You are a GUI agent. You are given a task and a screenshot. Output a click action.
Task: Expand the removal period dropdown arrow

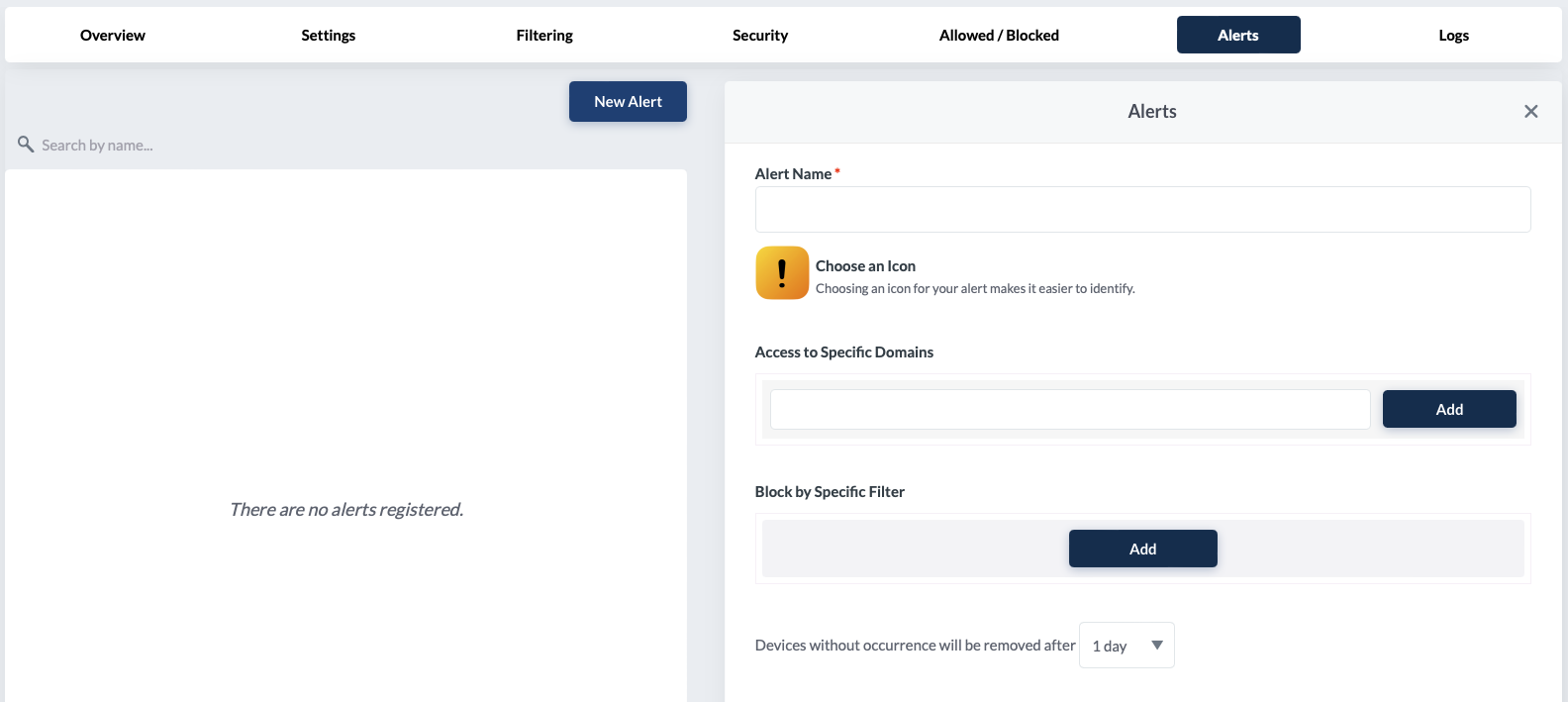click(x=1156, y=646)
